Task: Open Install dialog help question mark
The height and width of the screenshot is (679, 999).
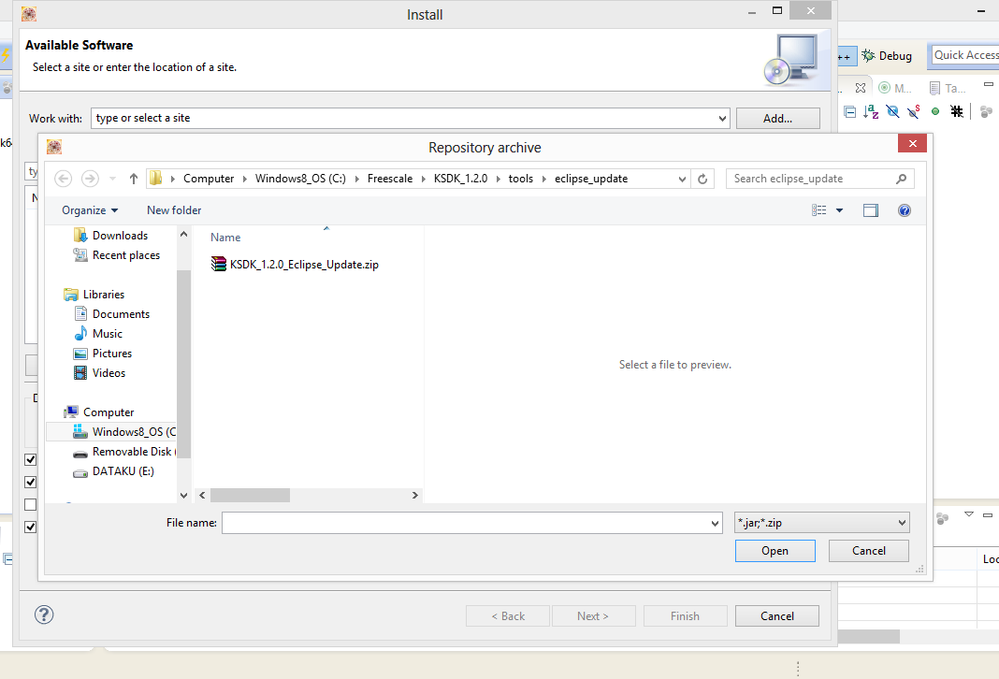Action: 44,615
